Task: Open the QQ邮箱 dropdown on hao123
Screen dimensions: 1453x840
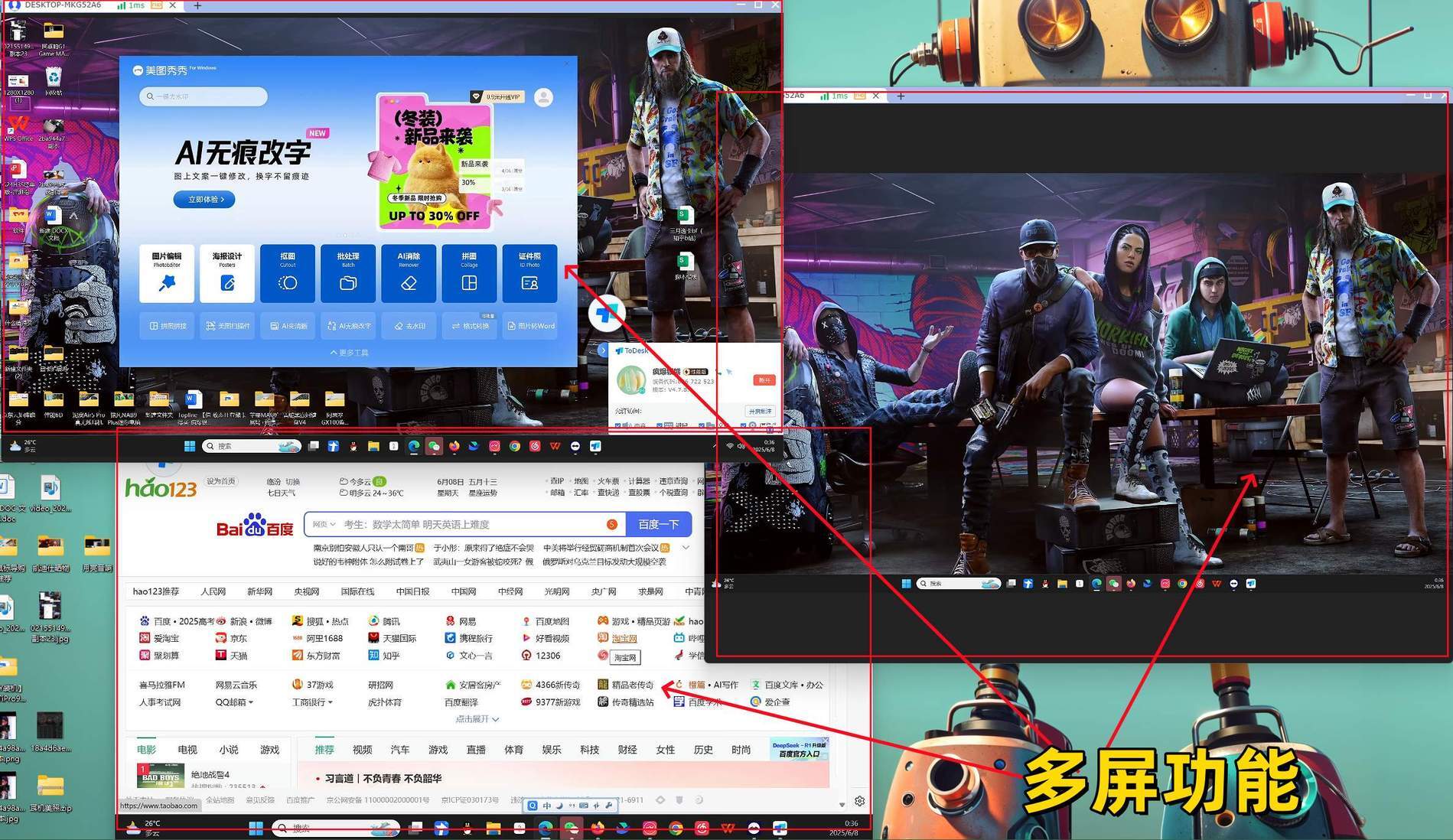Action: coord(234,702)
